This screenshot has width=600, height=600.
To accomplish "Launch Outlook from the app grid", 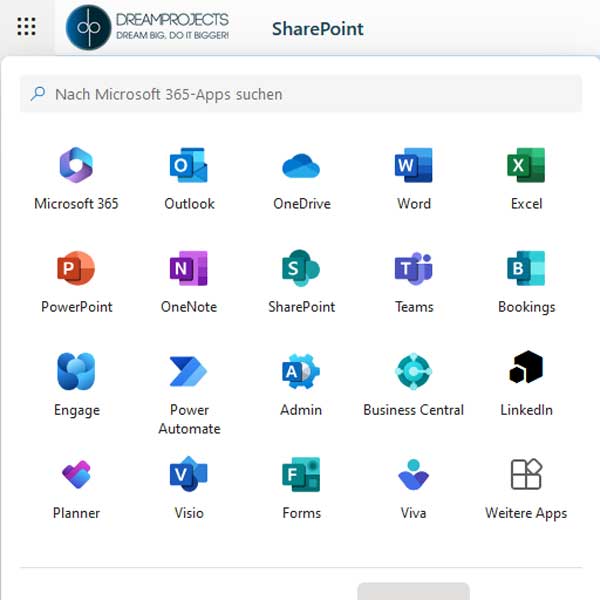I will 189,179.
